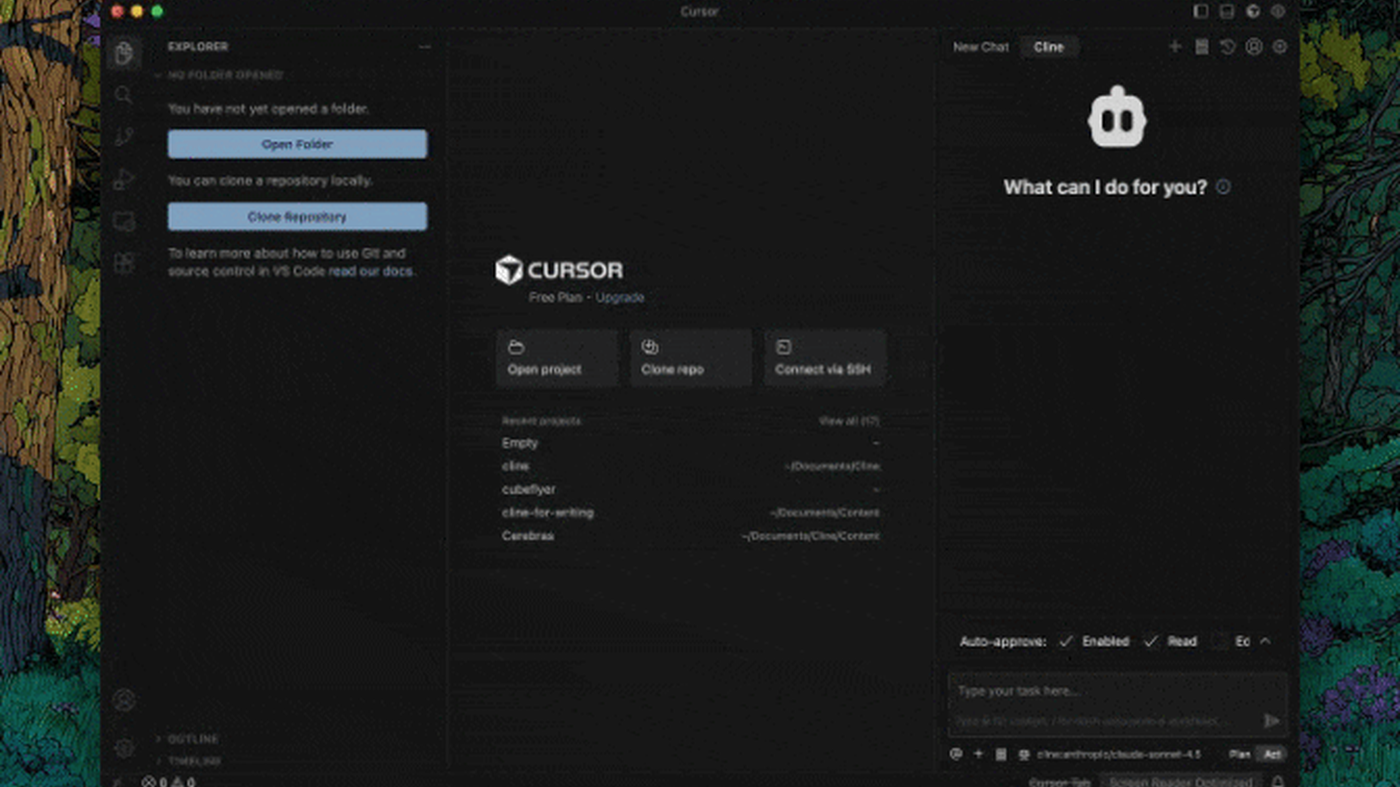Click the Open Folder button

point(297,144)
